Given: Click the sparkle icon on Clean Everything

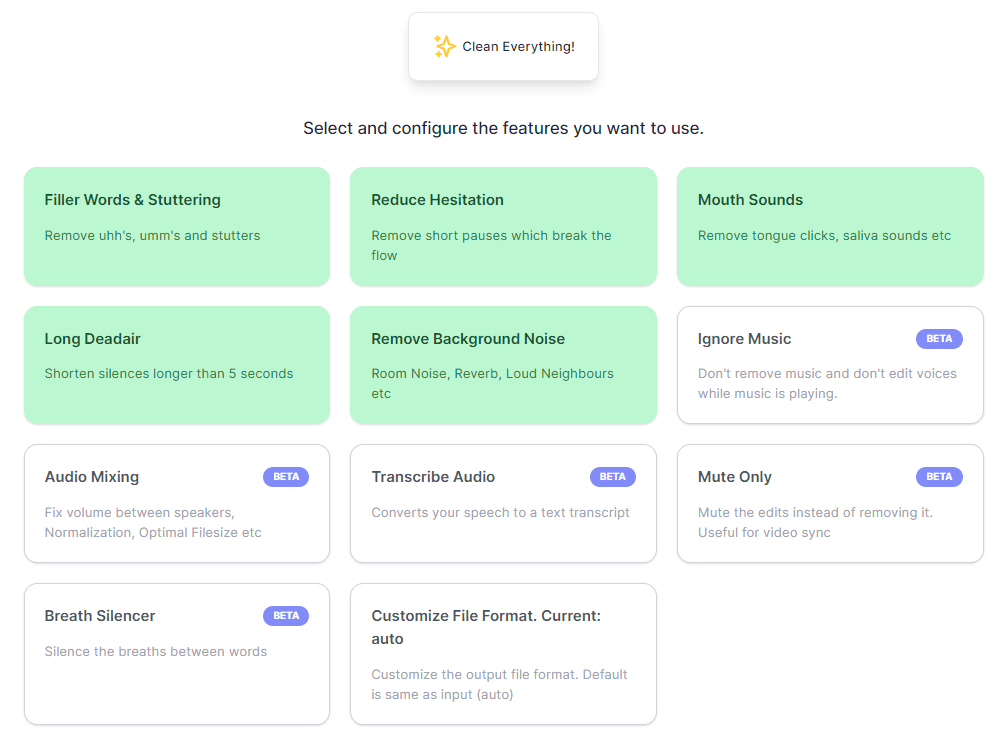Looking at the screenshot, I should coord(444,46).
